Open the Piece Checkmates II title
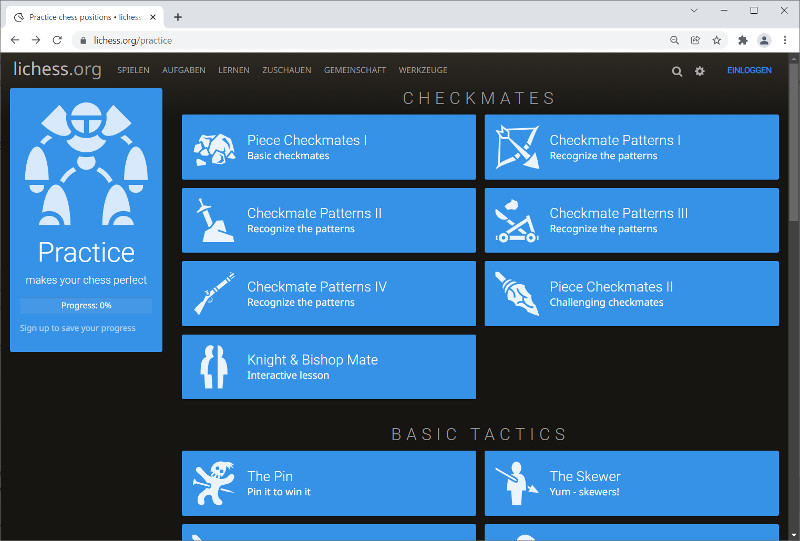800x541 pixels. (x=611, y=287)
